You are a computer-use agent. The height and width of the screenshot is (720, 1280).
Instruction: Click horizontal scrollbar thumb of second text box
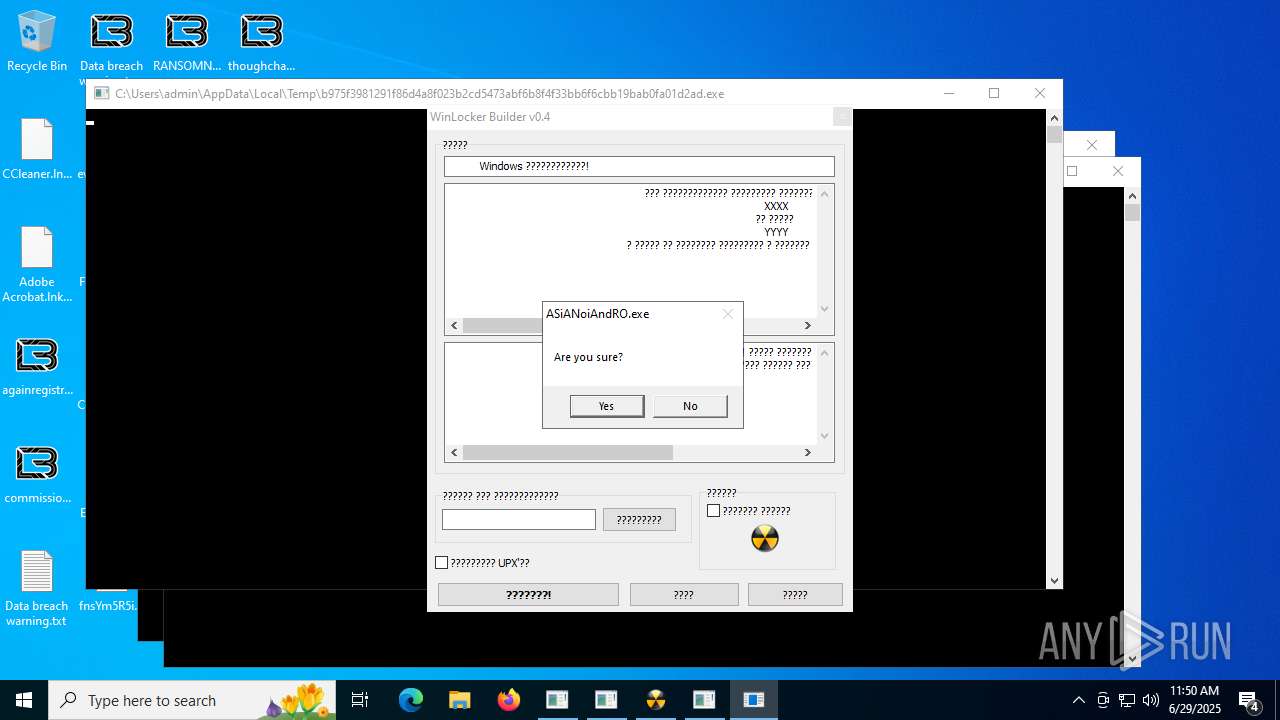coord(567,453)
